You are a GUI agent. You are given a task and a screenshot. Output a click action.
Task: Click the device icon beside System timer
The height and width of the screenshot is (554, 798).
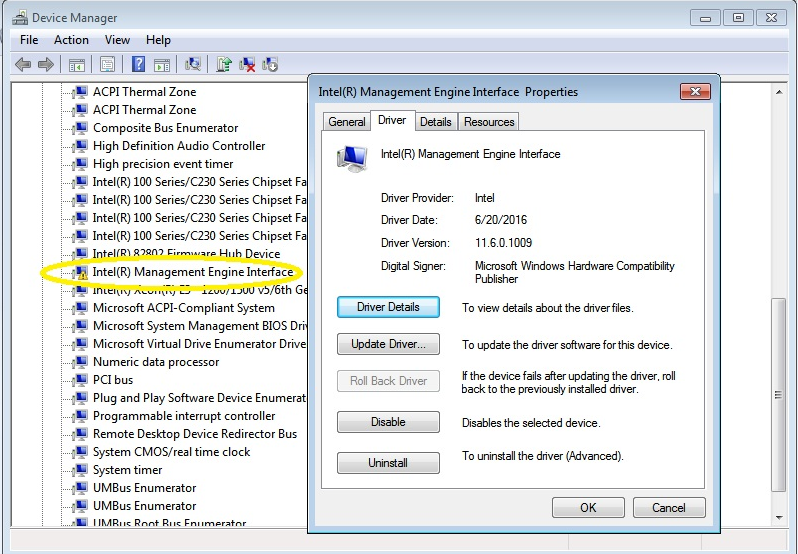[79, 470]
